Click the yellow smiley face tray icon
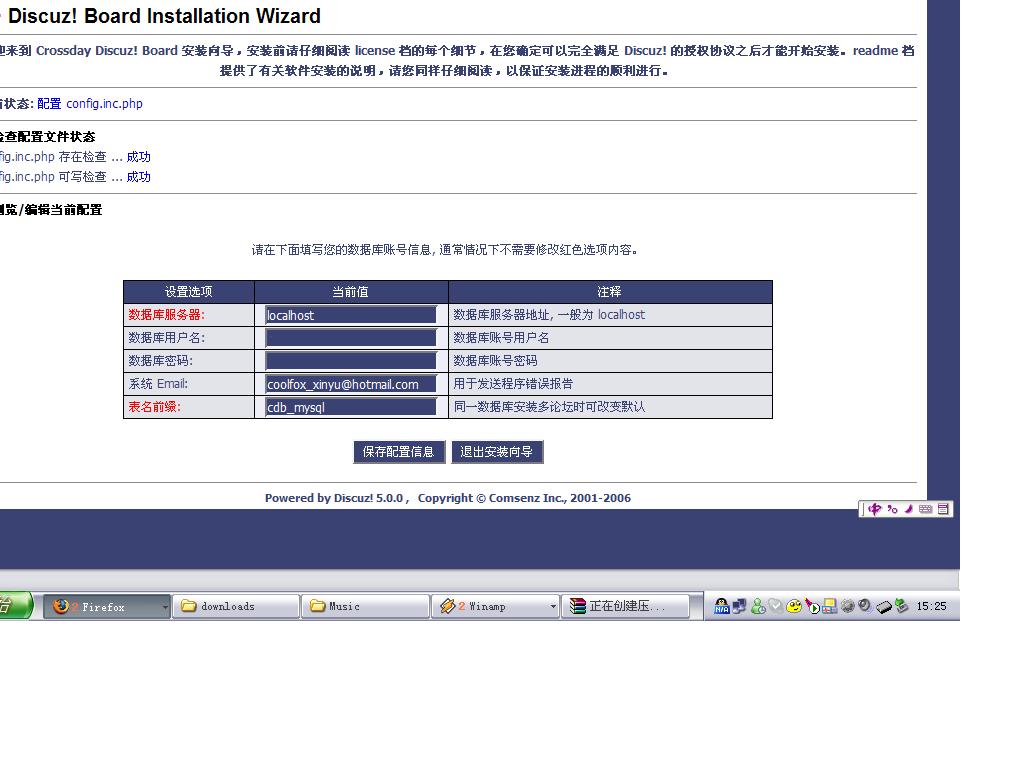Viewport: 1024px width, 768px height. click(793, 606)
